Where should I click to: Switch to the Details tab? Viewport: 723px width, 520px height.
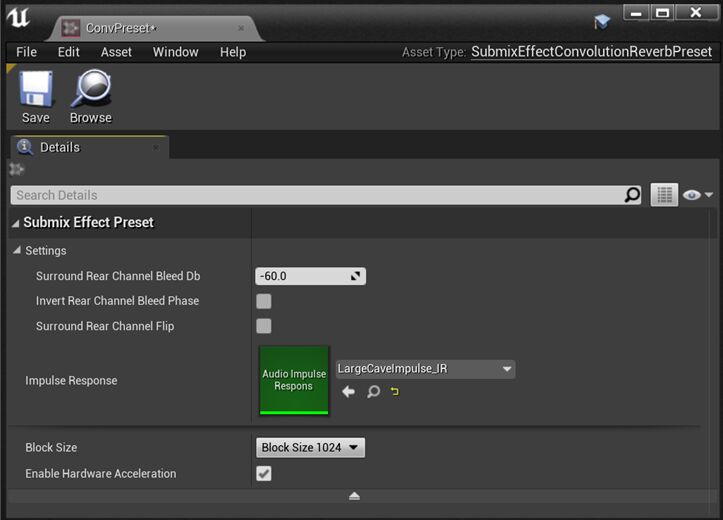(x=59, y=147)
